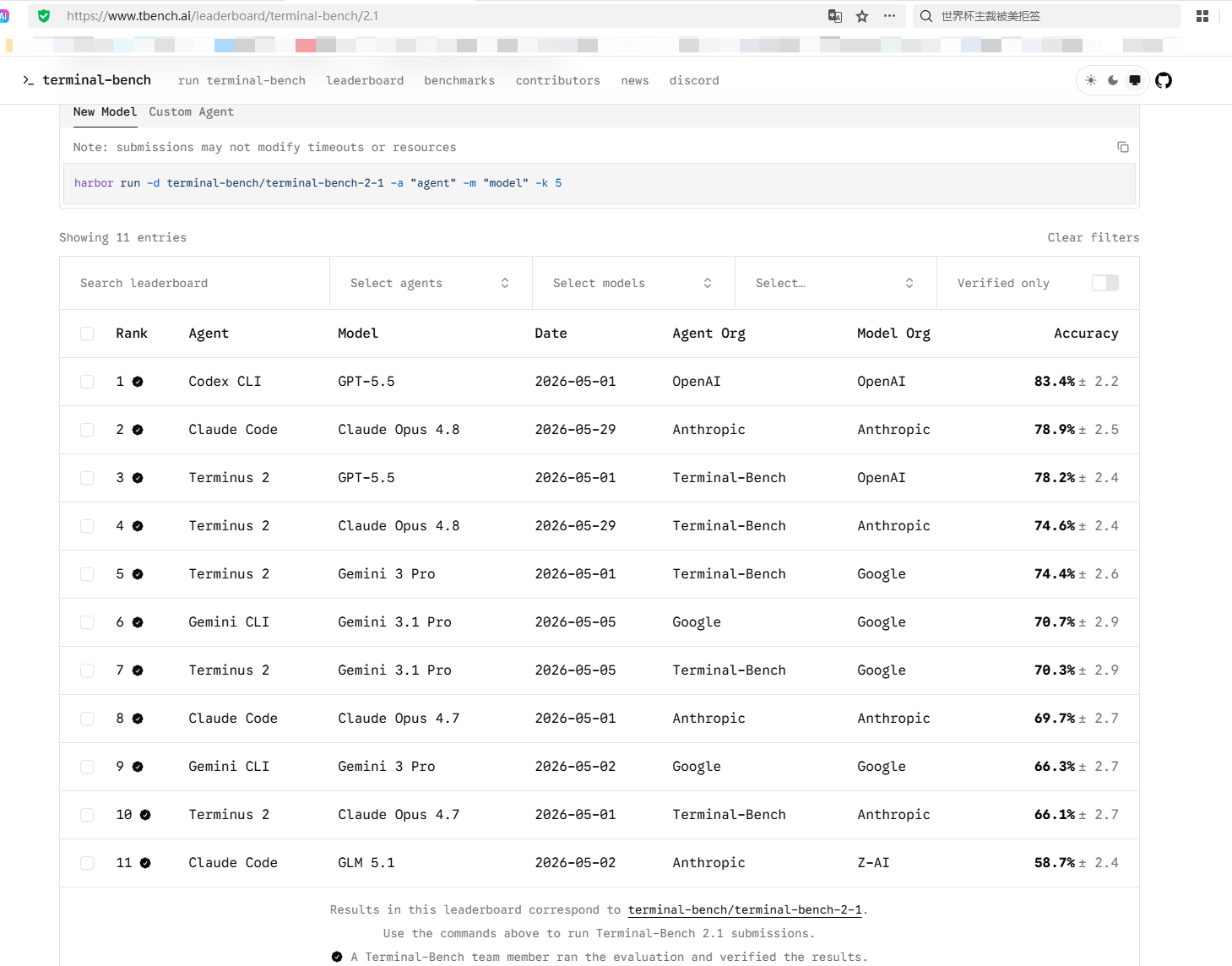Open the Select agents dropdown
Screen dimensions: 1232x966
point(431,283)
